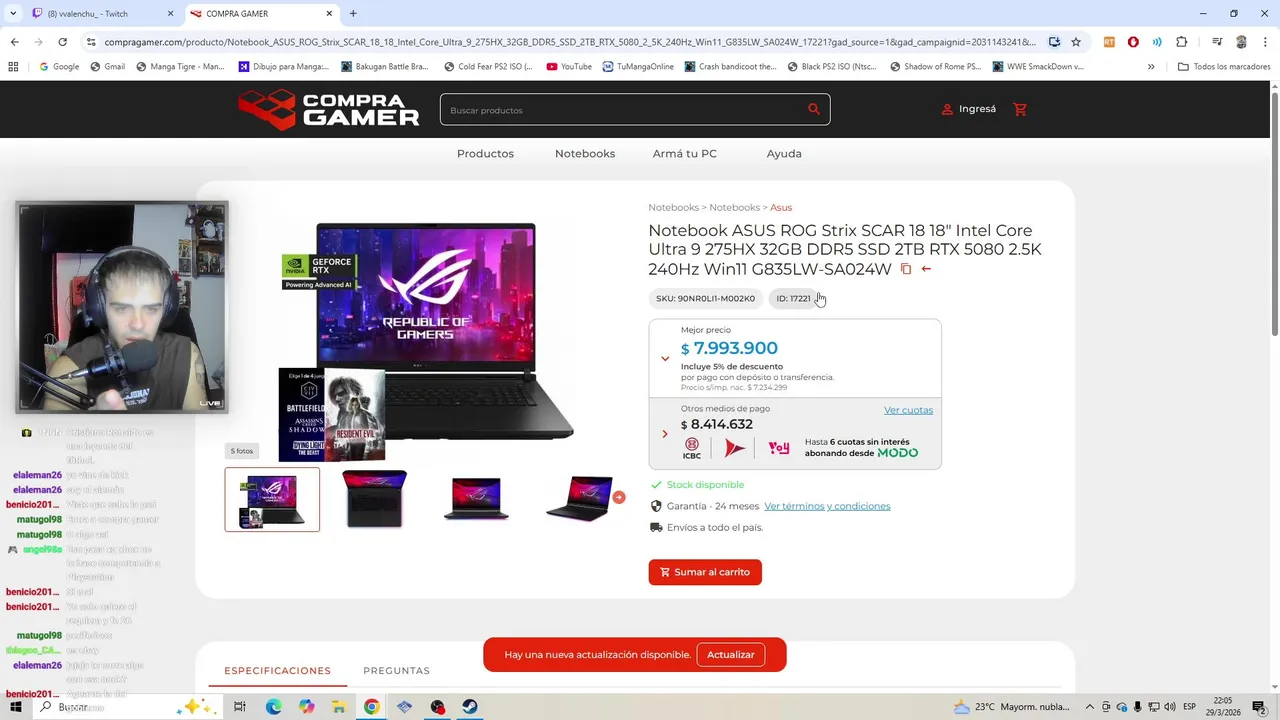Click the install app icon in address bar
Screen dimensions: 1280x720
[1054, 42]
